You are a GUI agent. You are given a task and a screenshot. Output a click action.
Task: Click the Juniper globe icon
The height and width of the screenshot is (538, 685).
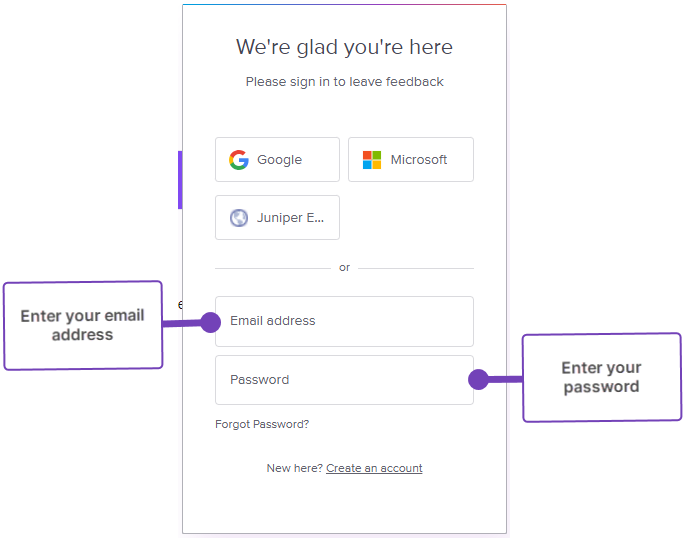click(x=239, y=218)
